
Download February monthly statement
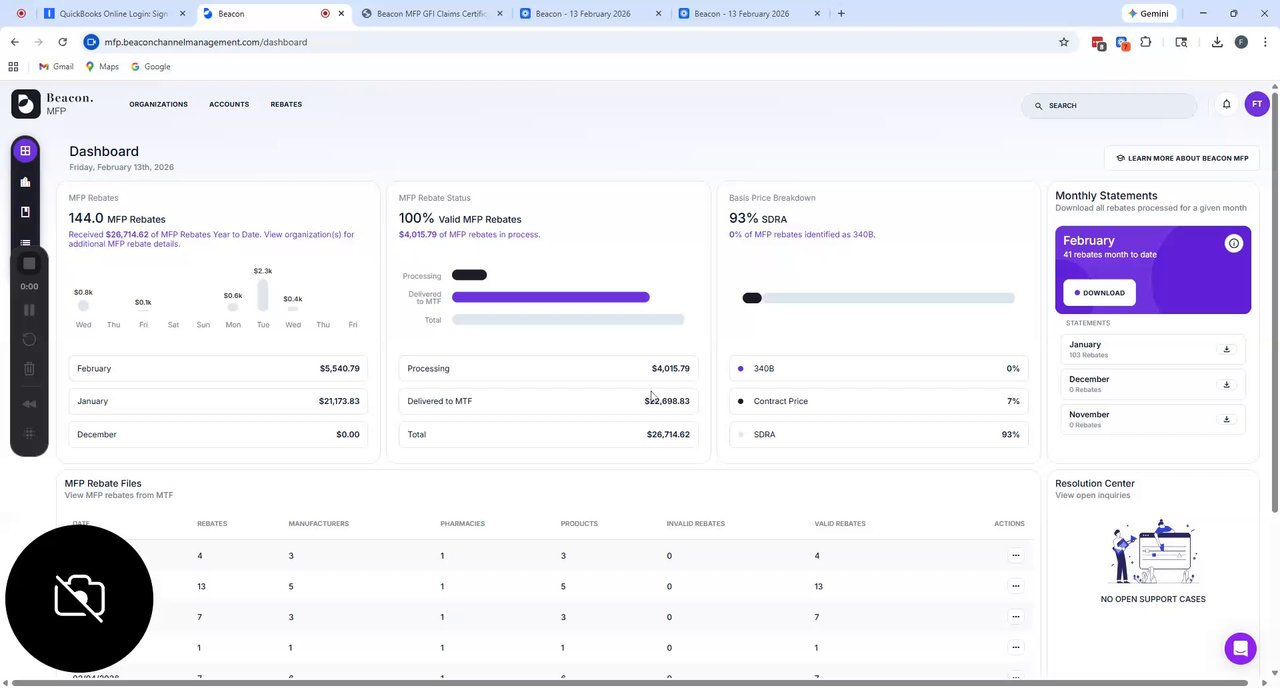pos(1099,293)
